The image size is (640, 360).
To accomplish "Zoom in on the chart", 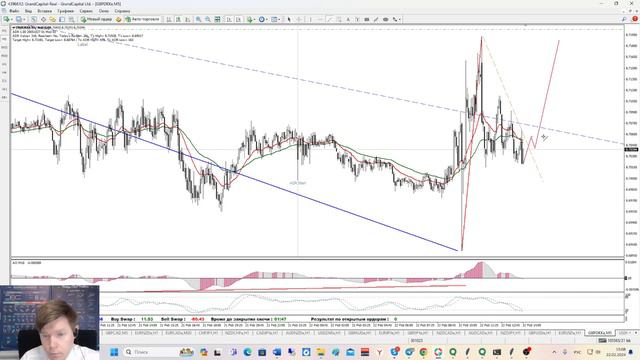I will (198, 19).
